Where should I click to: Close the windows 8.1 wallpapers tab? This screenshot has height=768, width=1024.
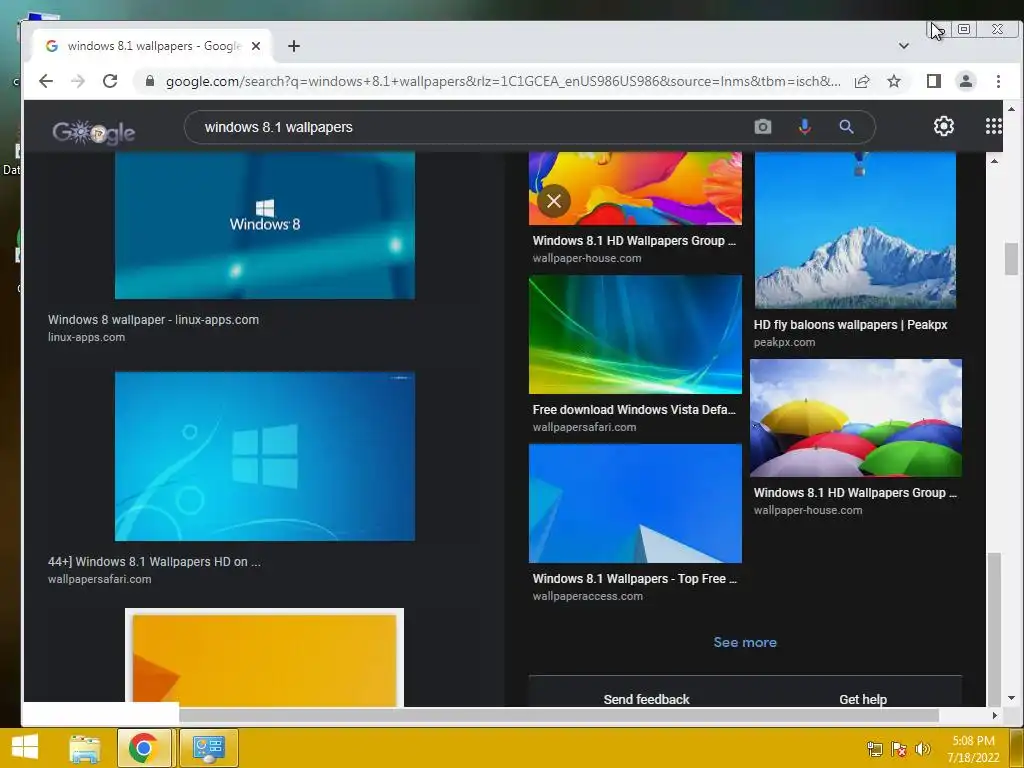point(256,46)
